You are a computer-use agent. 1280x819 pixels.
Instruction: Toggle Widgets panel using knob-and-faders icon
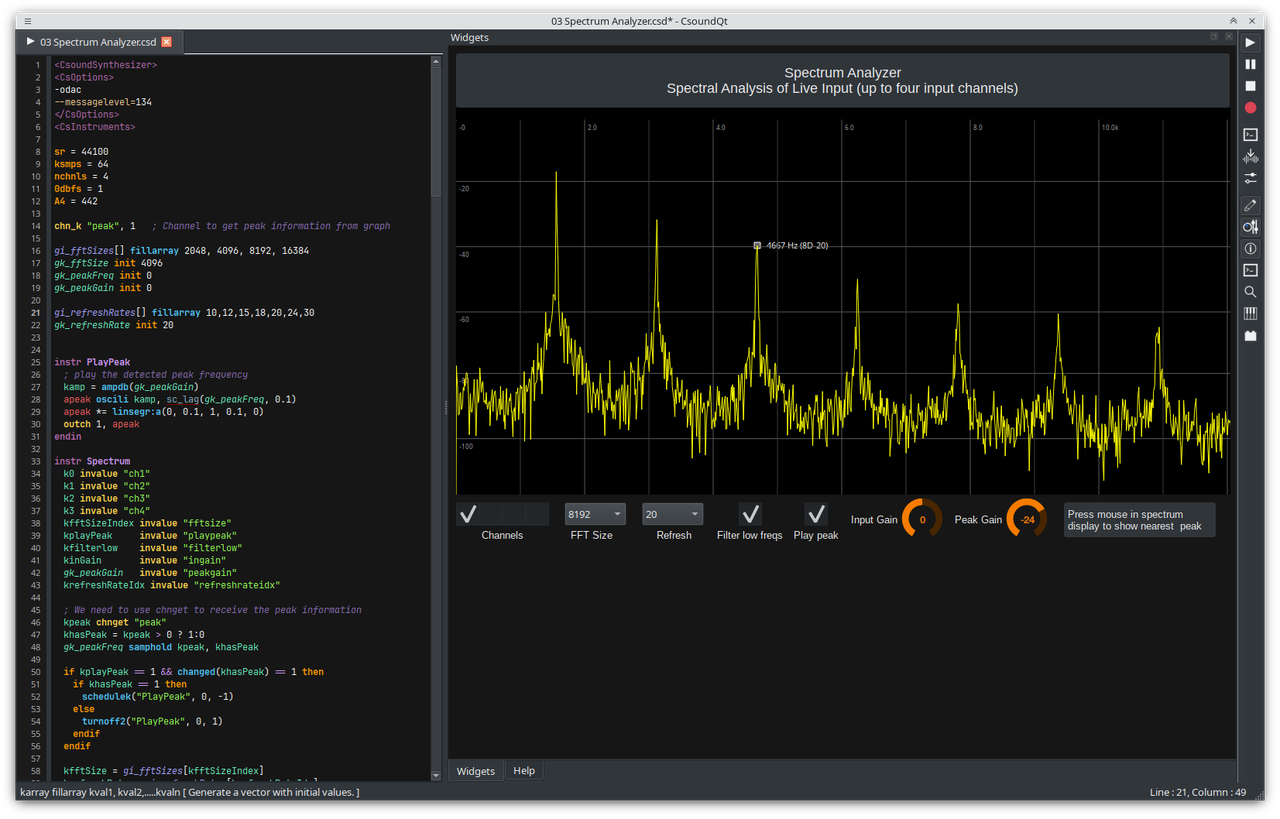(1250, 227)
